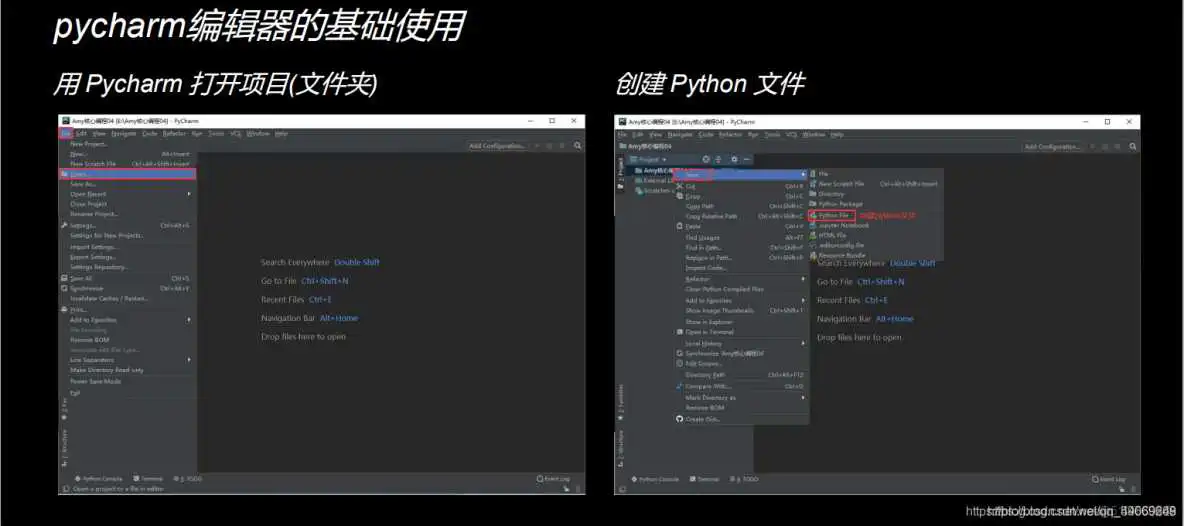The width and height of the screenshot is (1184, 526).
Task: Open the File menu in left window
Action: [66, 134]
